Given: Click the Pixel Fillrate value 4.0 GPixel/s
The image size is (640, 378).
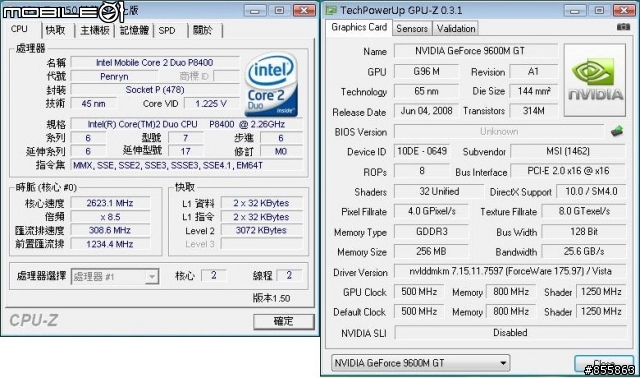Looking at the screenshot, I should pyautogui.click(x=431, y=211).
